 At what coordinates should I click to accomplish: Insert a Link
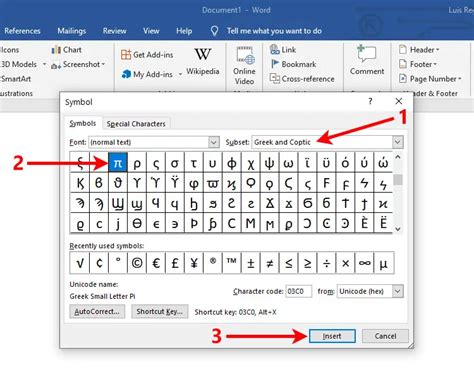point(283,50)
